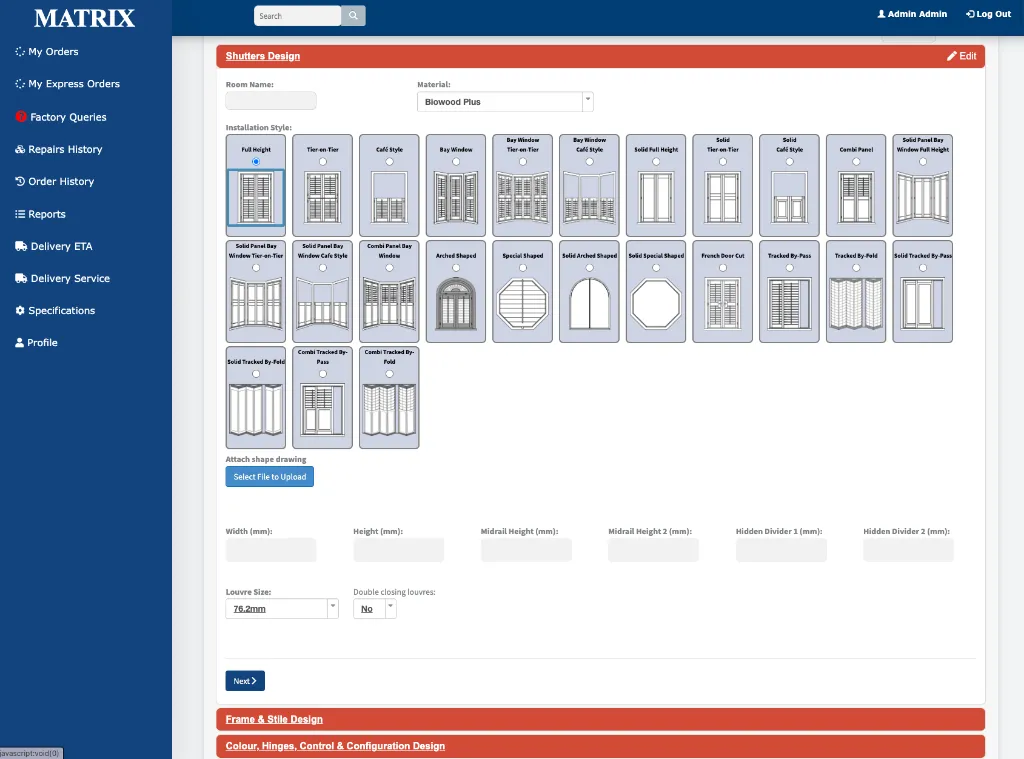Open the Material dropdown showing Biowood Plus
The width and height of the screenshot is (1024, 759).
[x=505, y=102]
